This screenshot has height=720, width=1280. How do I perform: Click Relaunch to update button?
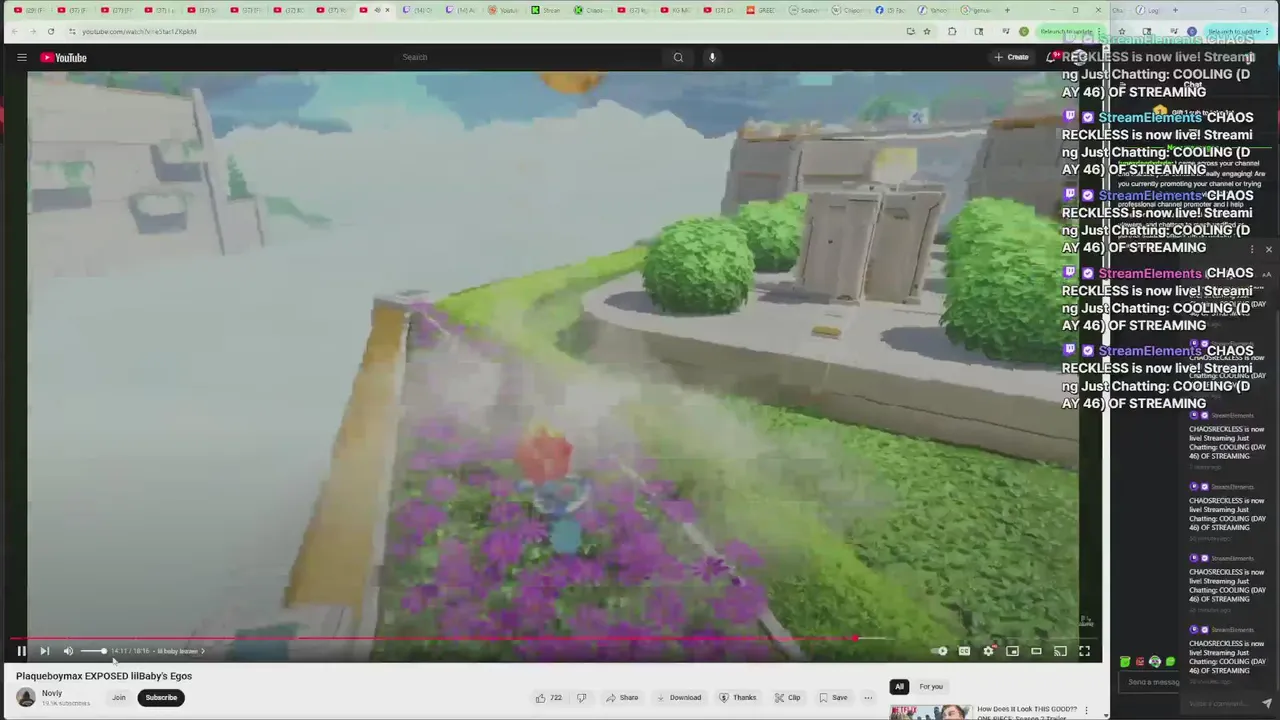1067,31
